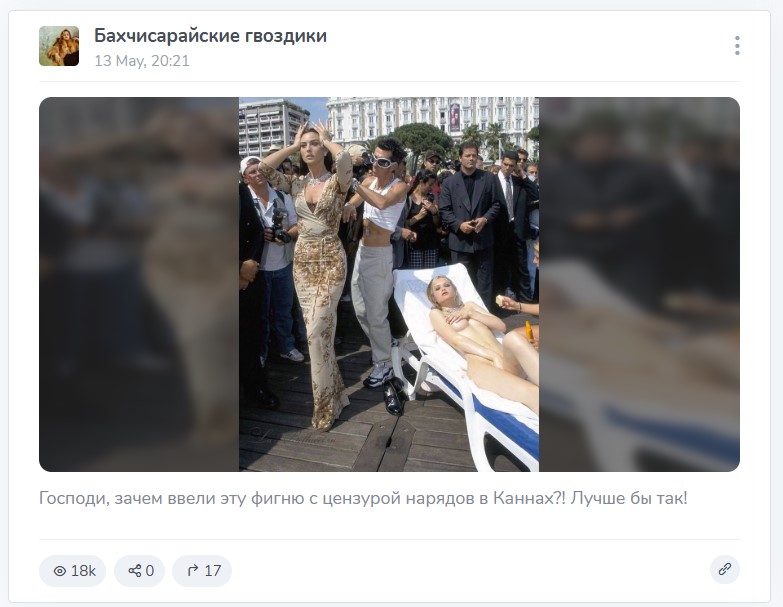Open the channel avatar thumbnail

[59, 46]
